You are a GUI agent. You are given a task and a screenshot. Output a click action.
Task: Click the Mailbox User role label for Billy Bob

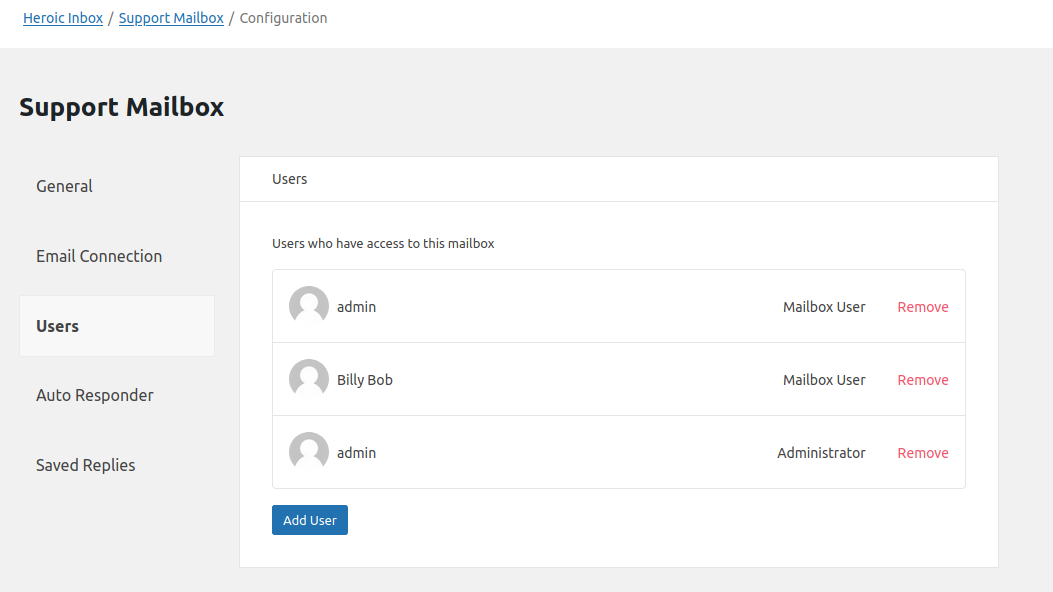click(824, 379)
